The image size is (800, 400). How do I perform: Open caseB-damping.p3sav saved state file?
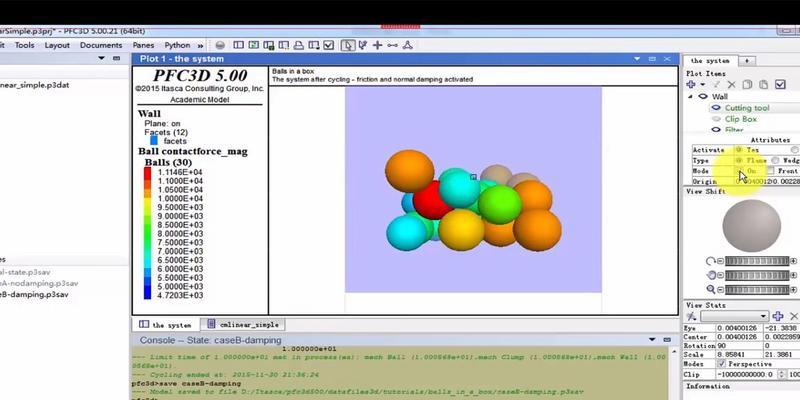pyautogui.click(x=34, y=294)
